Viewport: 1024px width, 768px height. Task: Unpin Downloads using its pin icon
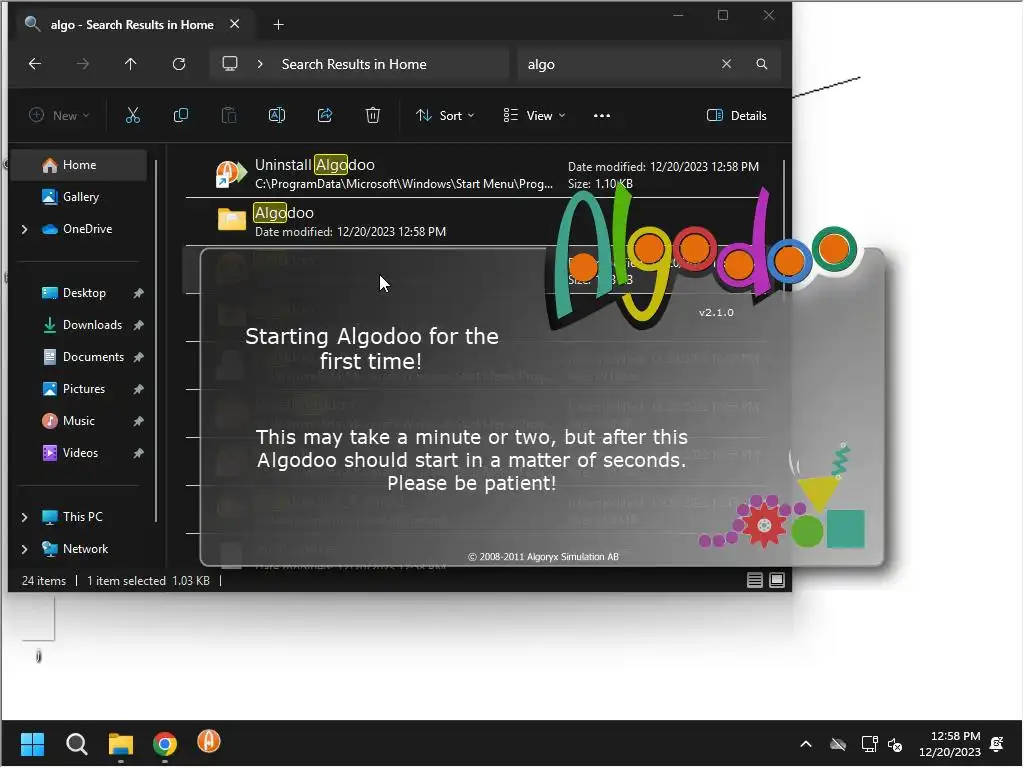pos(138,326)
